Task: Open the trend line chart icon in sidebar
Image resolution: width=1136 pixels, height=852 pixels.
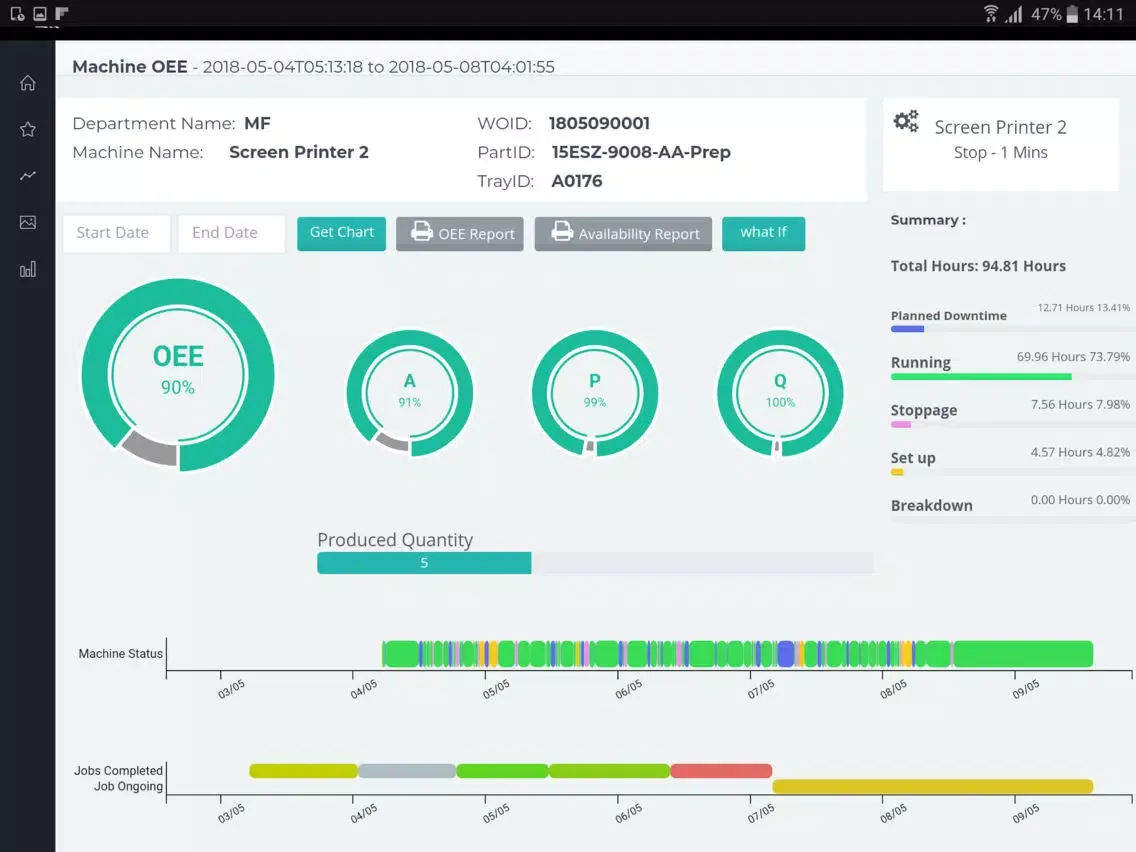Action: 28,175
